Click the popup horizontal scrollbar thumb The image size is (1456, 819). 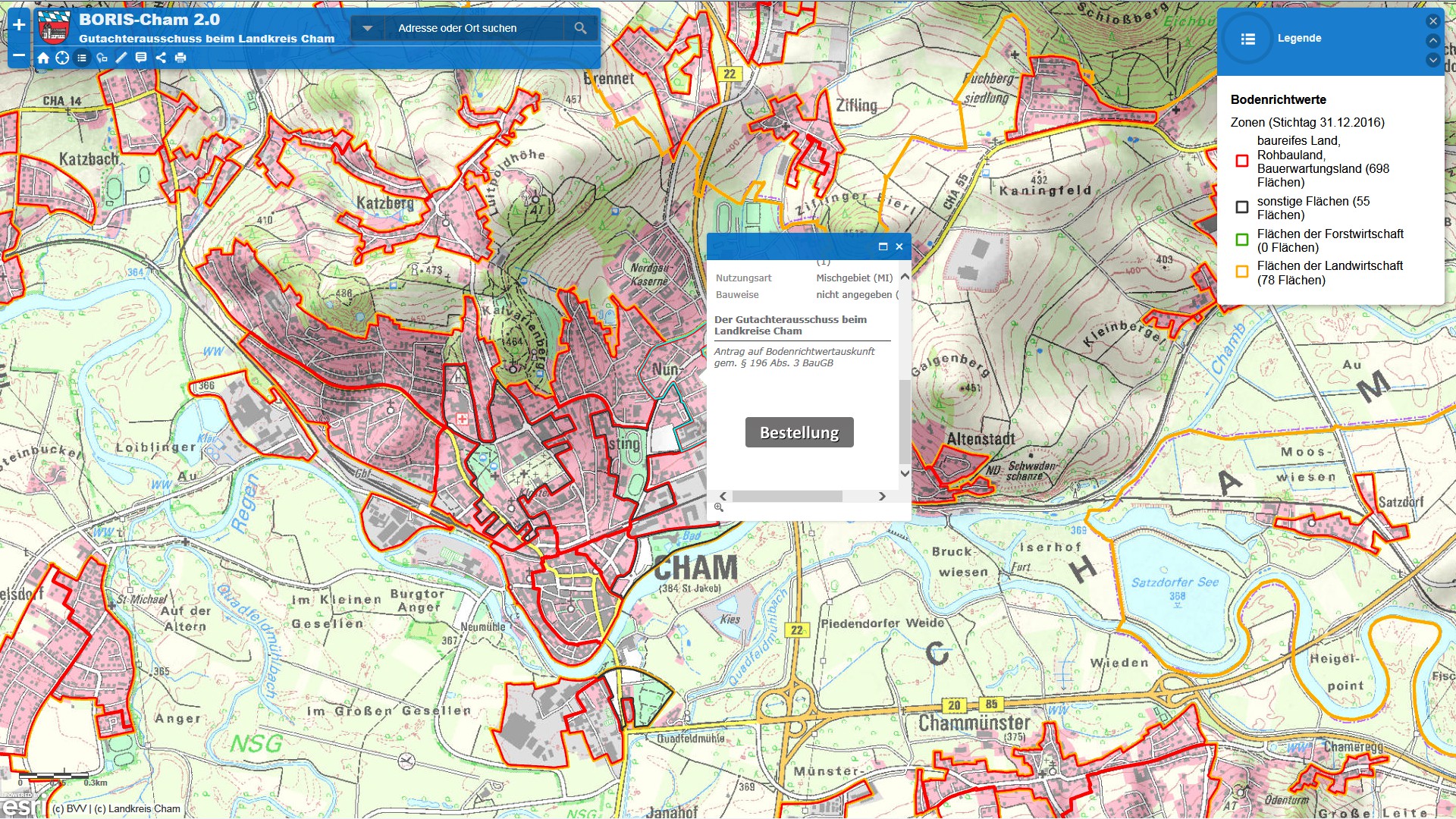(787, 496)
